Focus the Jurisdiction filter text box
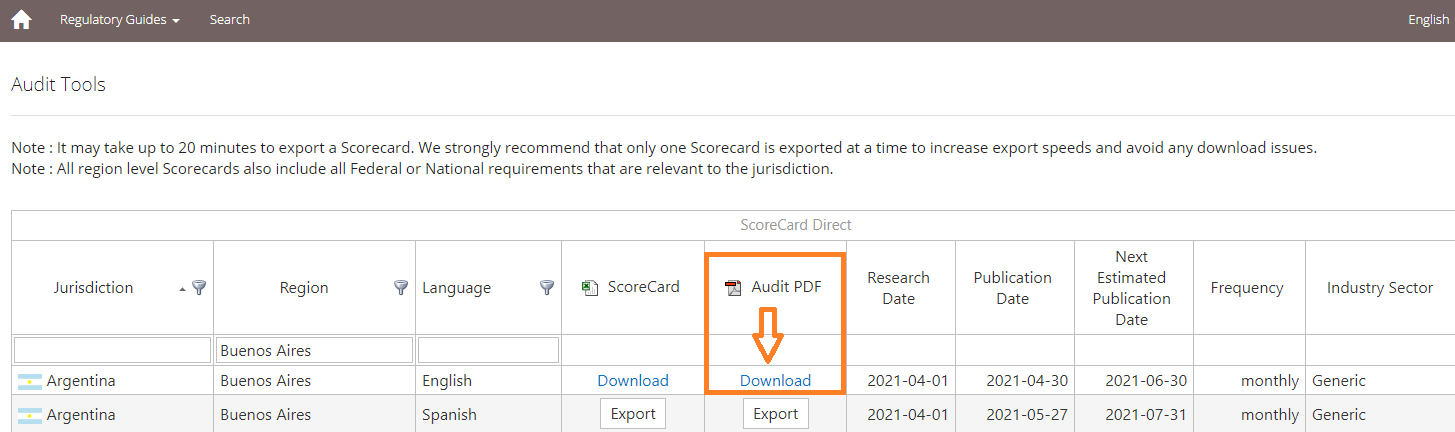1455x432 pixels. click(113, 350)
